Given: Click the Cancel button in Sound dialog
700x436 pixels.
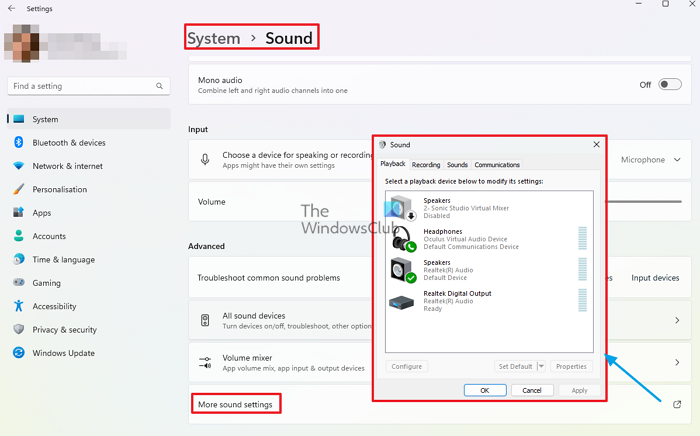Looking at the screenshot, I should tap(532, 390).
